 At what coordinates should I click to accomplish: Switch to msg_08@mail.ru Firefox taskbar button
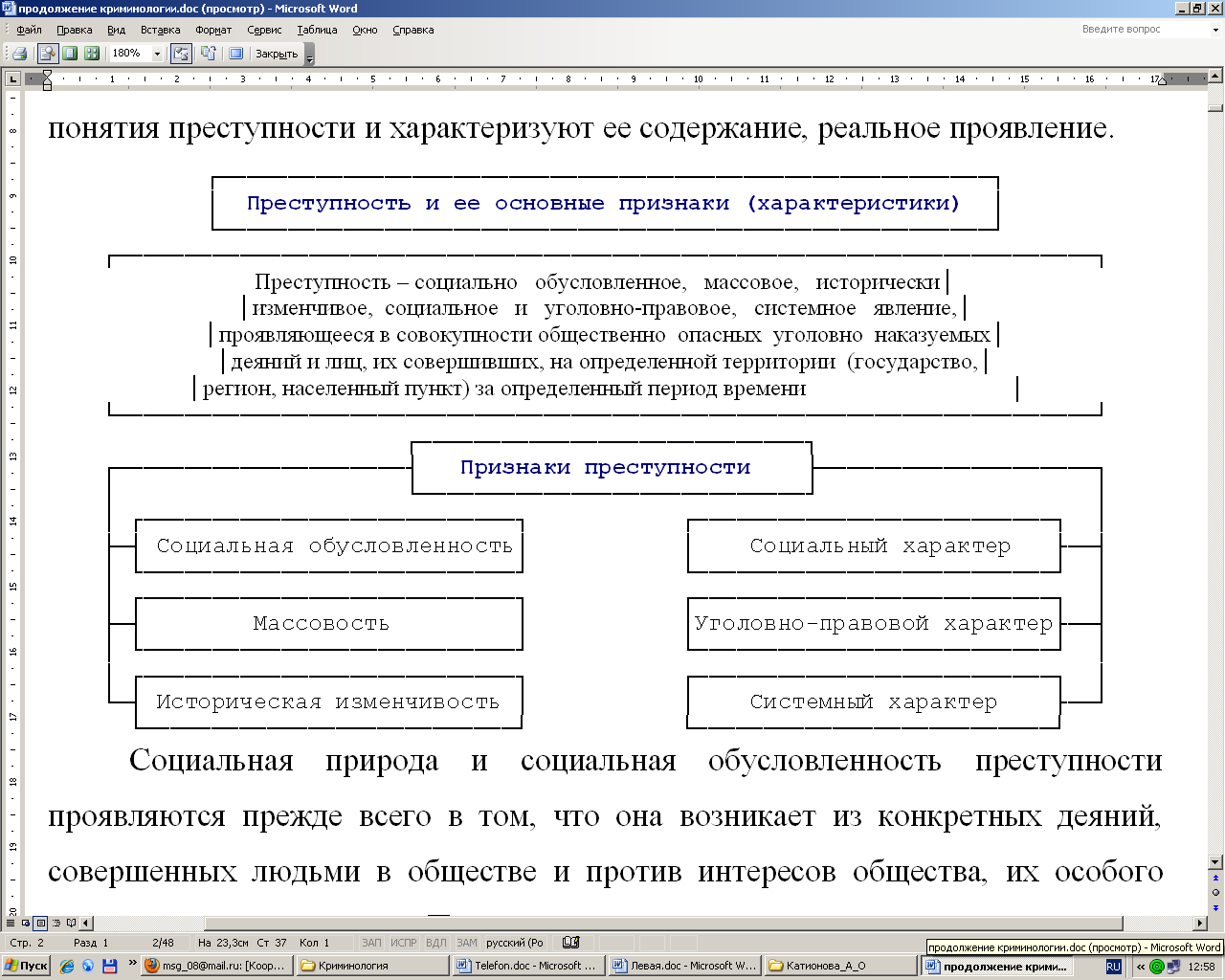tap(218, 966)
